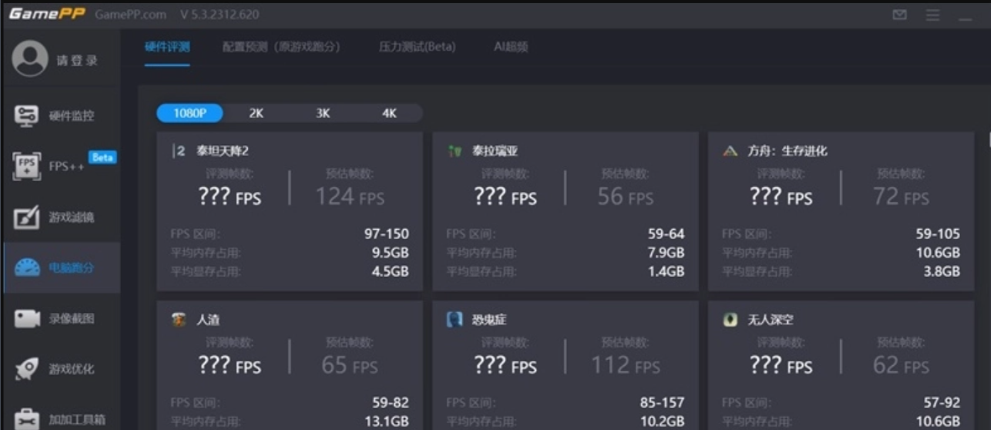
Task: Go to the AI超频 tab
Action: pos(511,47)
